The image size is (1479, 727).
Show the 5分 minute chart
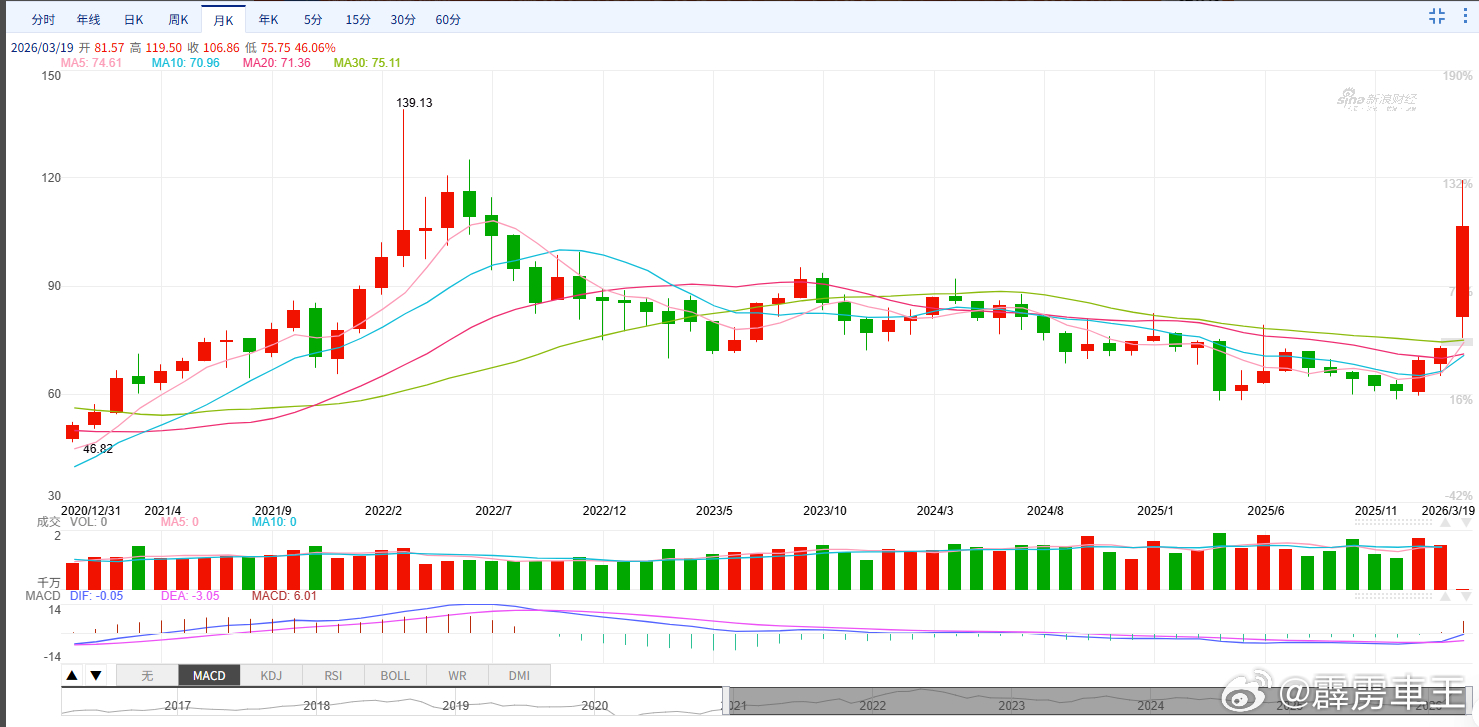[x=313, y=20]
